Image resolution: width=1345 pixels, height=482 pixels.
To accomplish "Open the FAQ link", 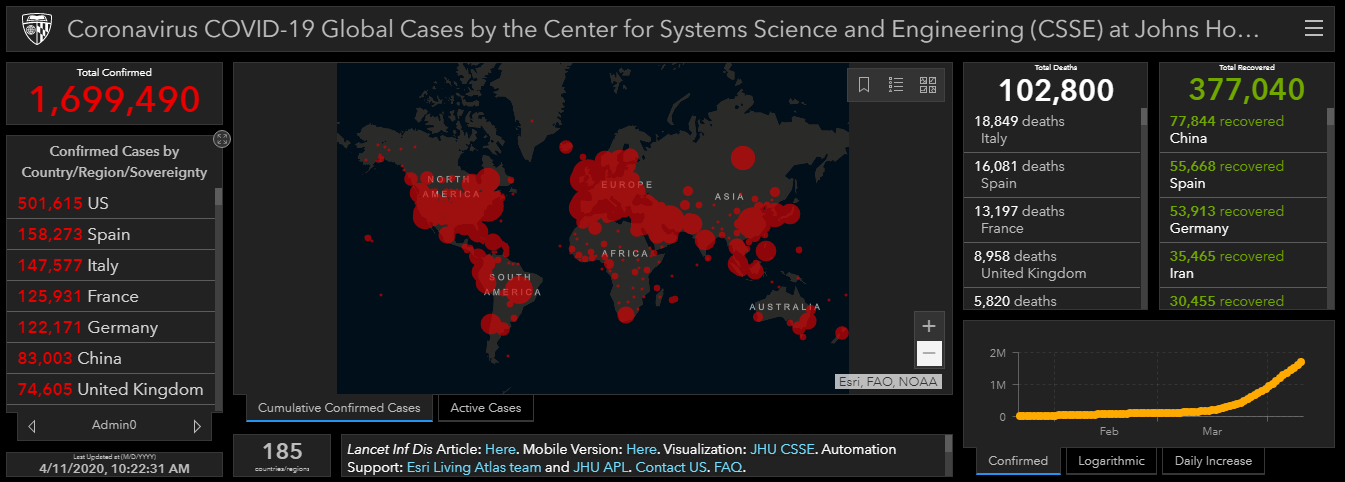I will click(729, 467).
